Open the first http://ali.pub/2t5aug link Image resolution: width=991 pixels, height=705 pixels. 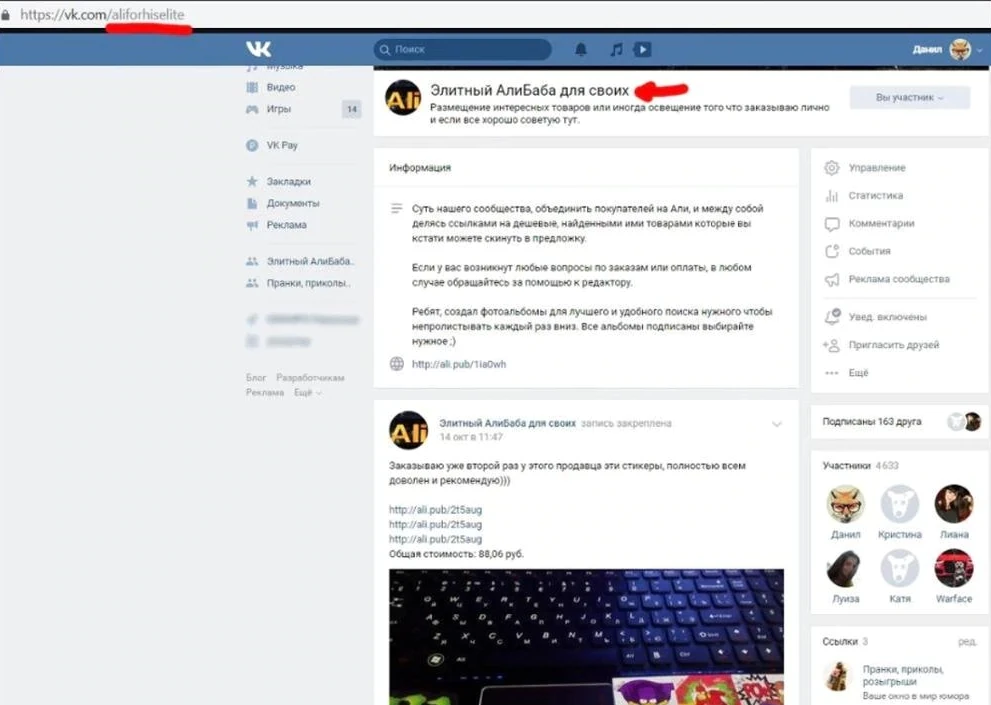pyautogui.click(x=435, y=510)
